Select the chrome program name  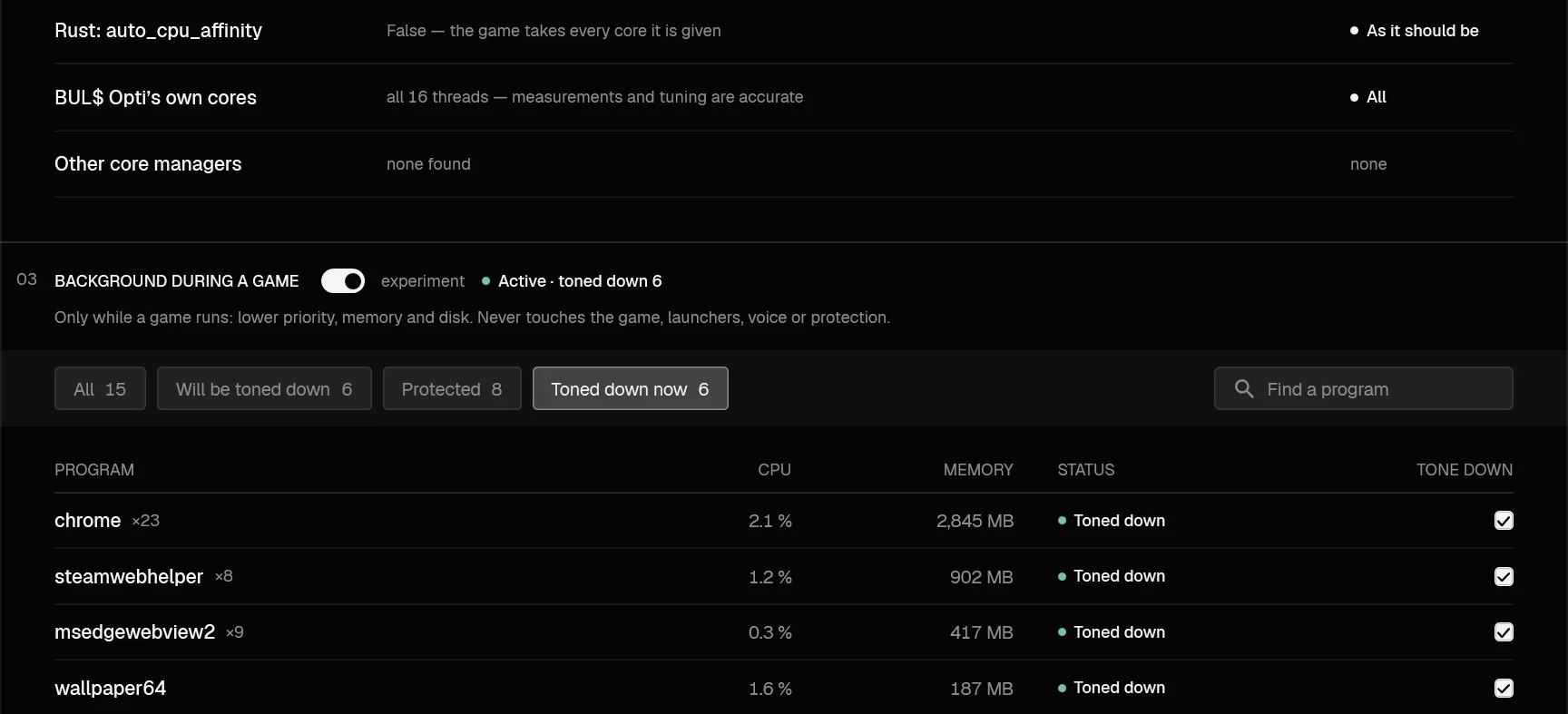point(88,521)
